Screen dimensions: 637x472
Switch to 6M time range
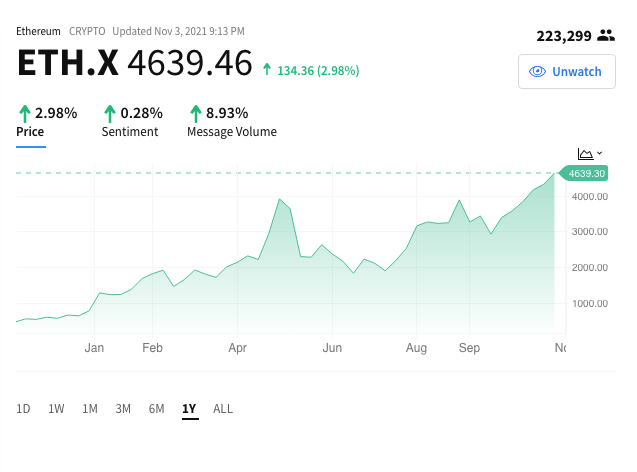(x=156, y=409)
